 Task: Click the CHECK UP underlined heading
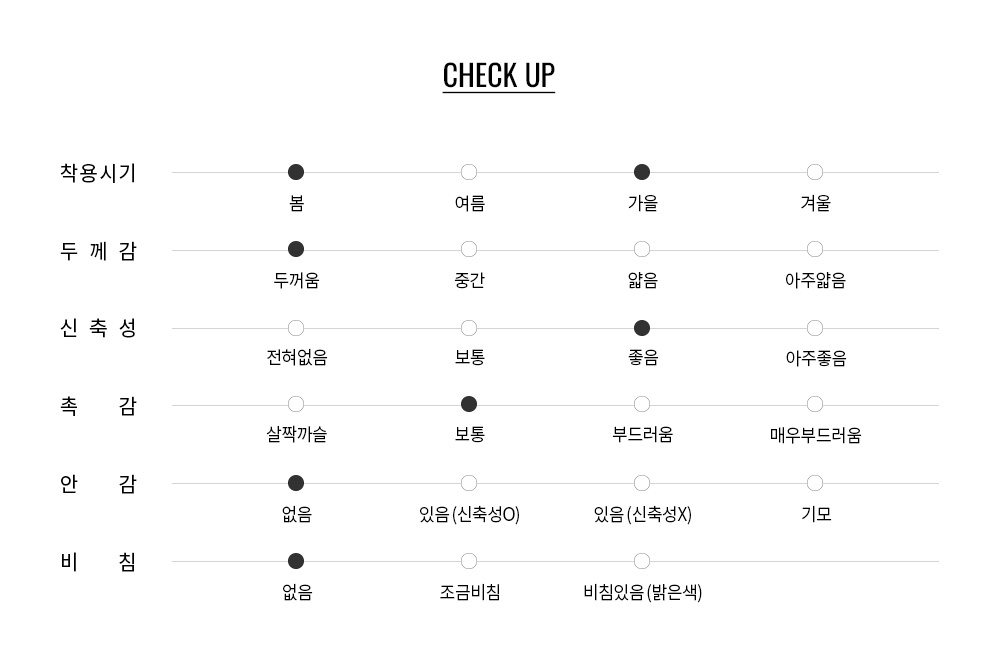(x=499, y=76)
